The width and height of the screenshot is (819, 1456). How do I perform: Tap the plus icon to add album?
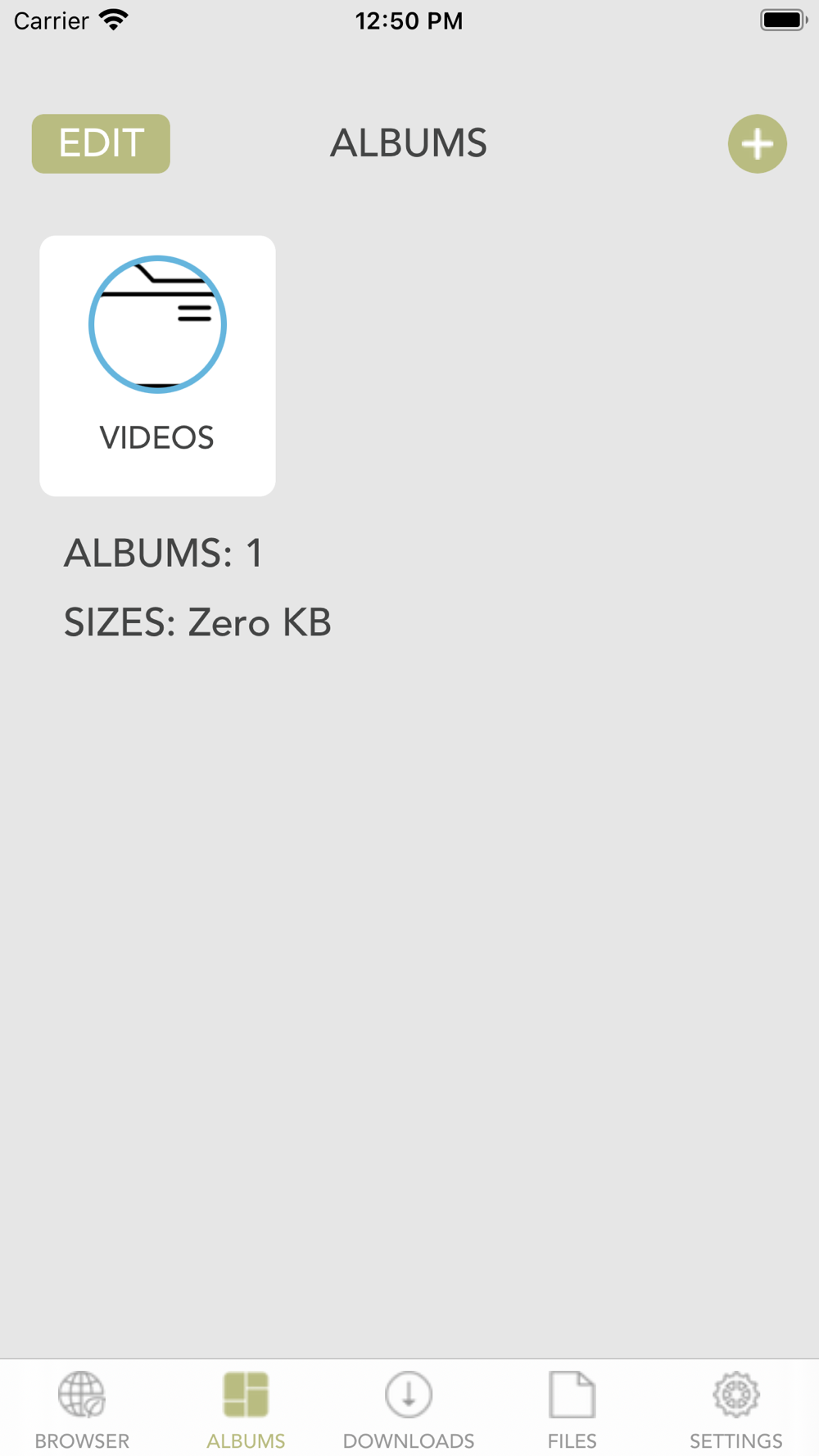(757, 143)
